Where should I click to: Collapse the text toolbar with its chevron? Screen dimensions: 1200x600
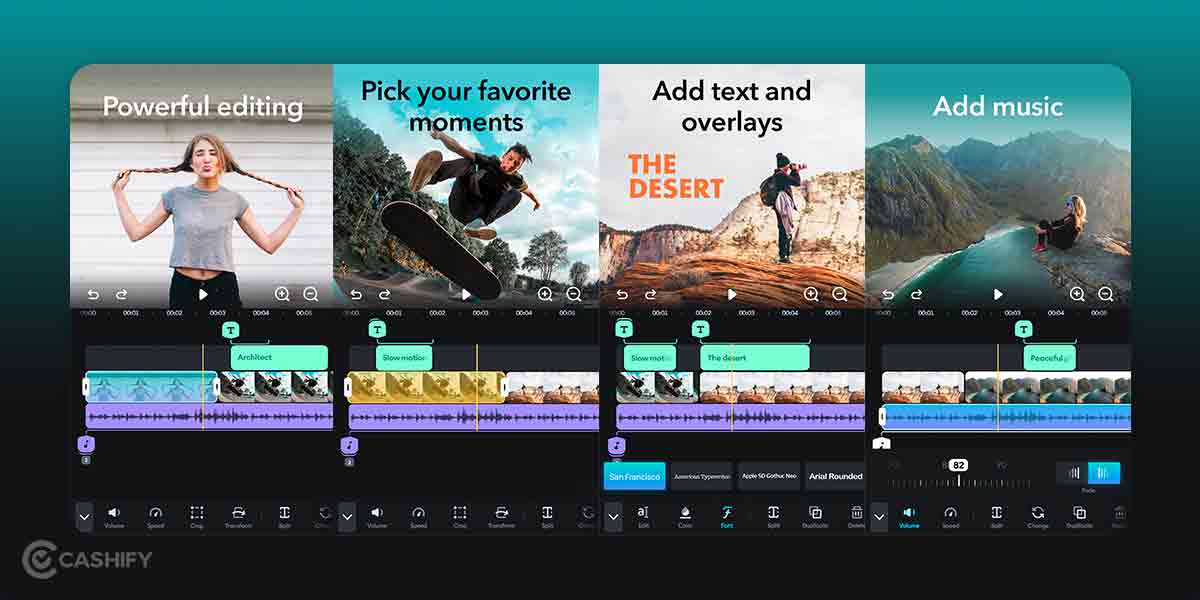(x=613, y=516)
